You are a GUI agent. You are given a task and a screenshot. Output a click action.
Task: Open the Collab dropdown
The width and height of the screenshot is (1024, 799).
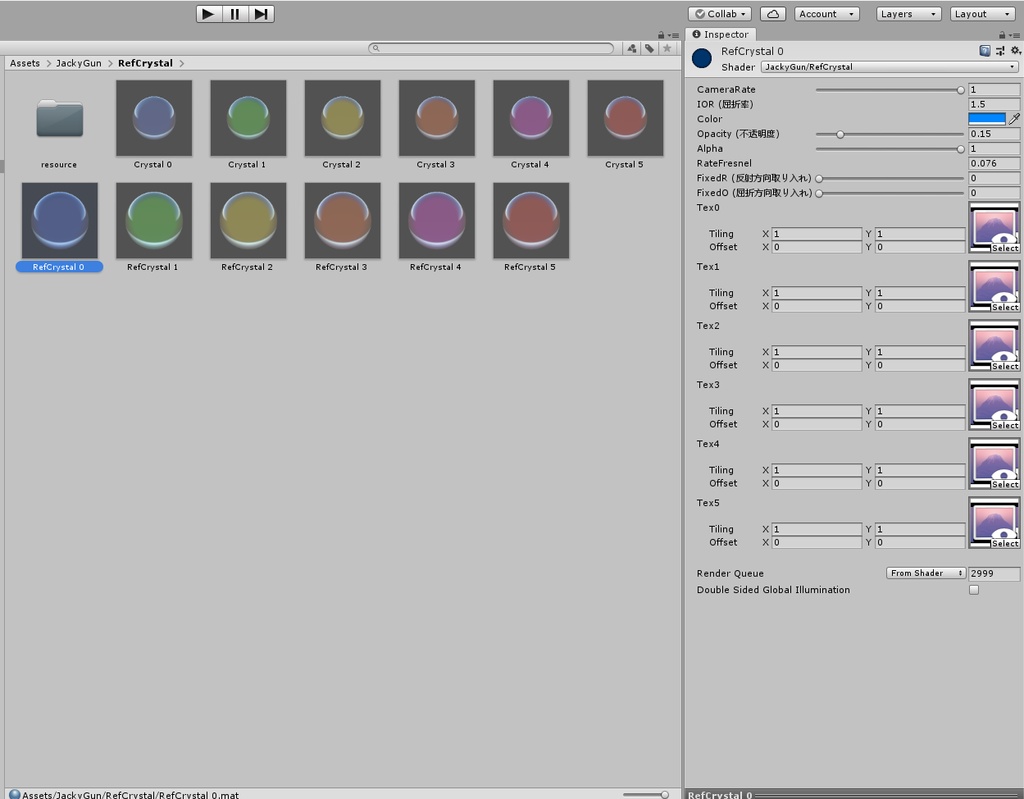[x=720, y=14]
